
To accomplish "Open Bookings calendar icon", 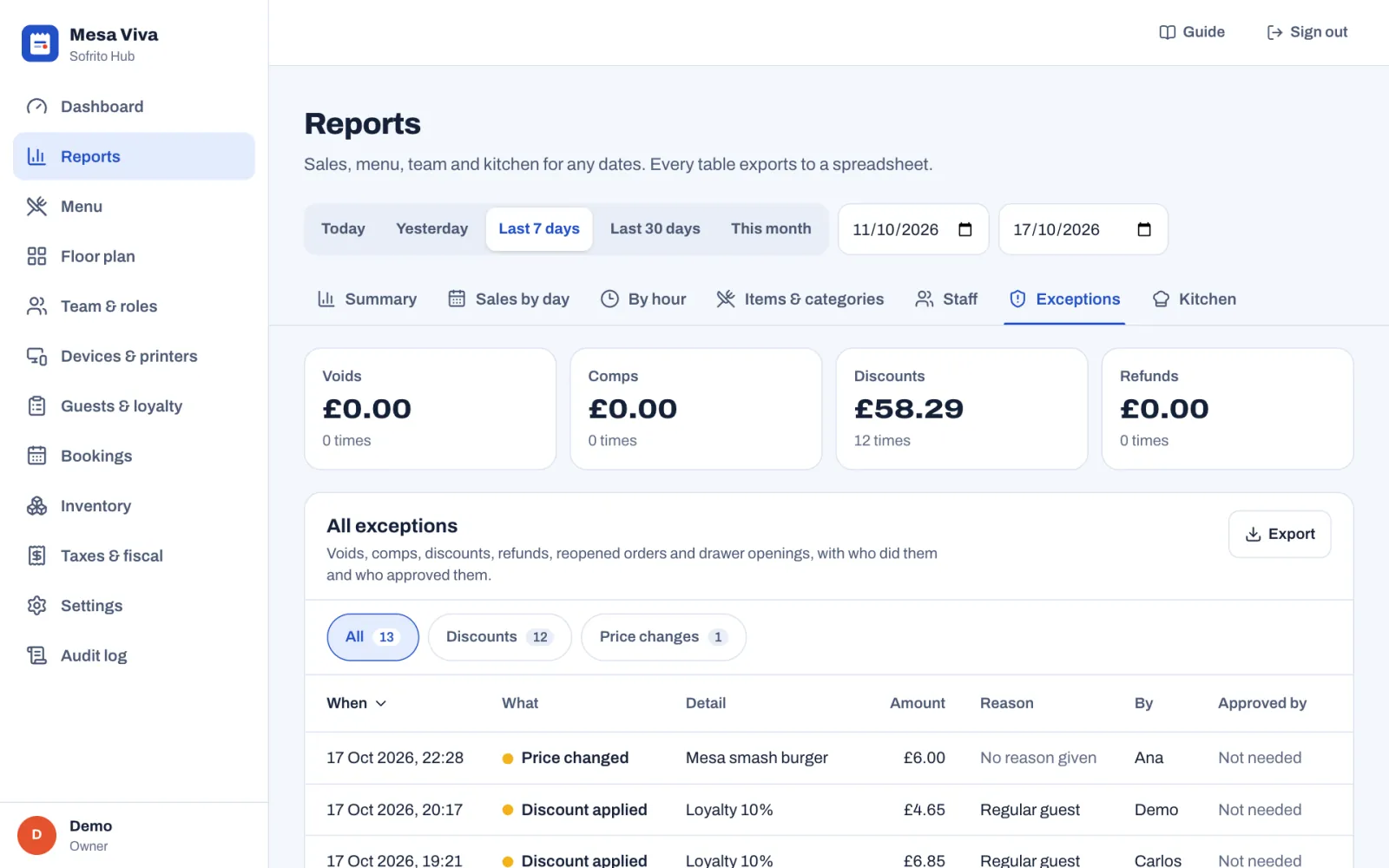I will pos(36,456).
